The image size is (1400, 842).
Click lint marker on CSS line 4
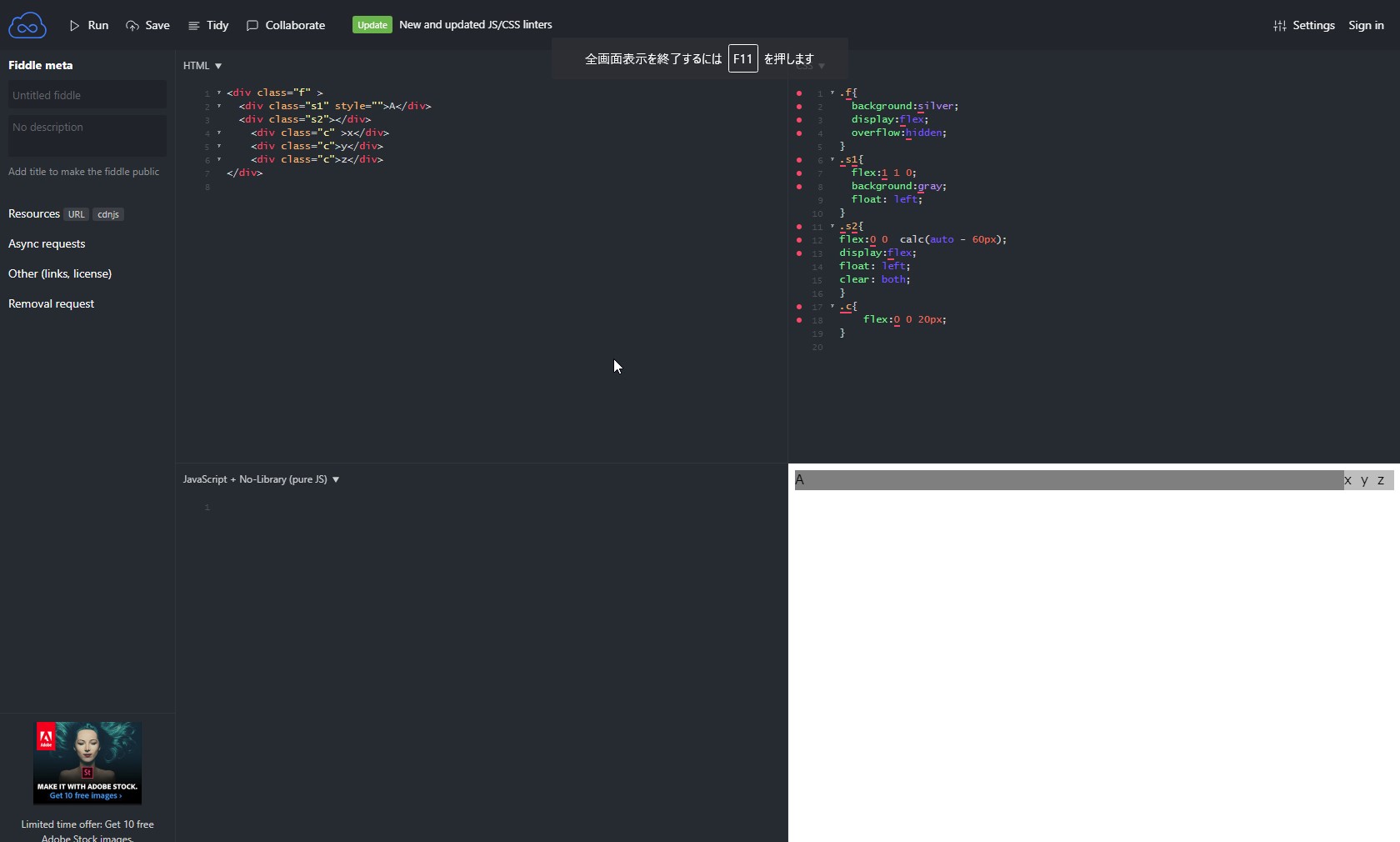coord(799,133)
